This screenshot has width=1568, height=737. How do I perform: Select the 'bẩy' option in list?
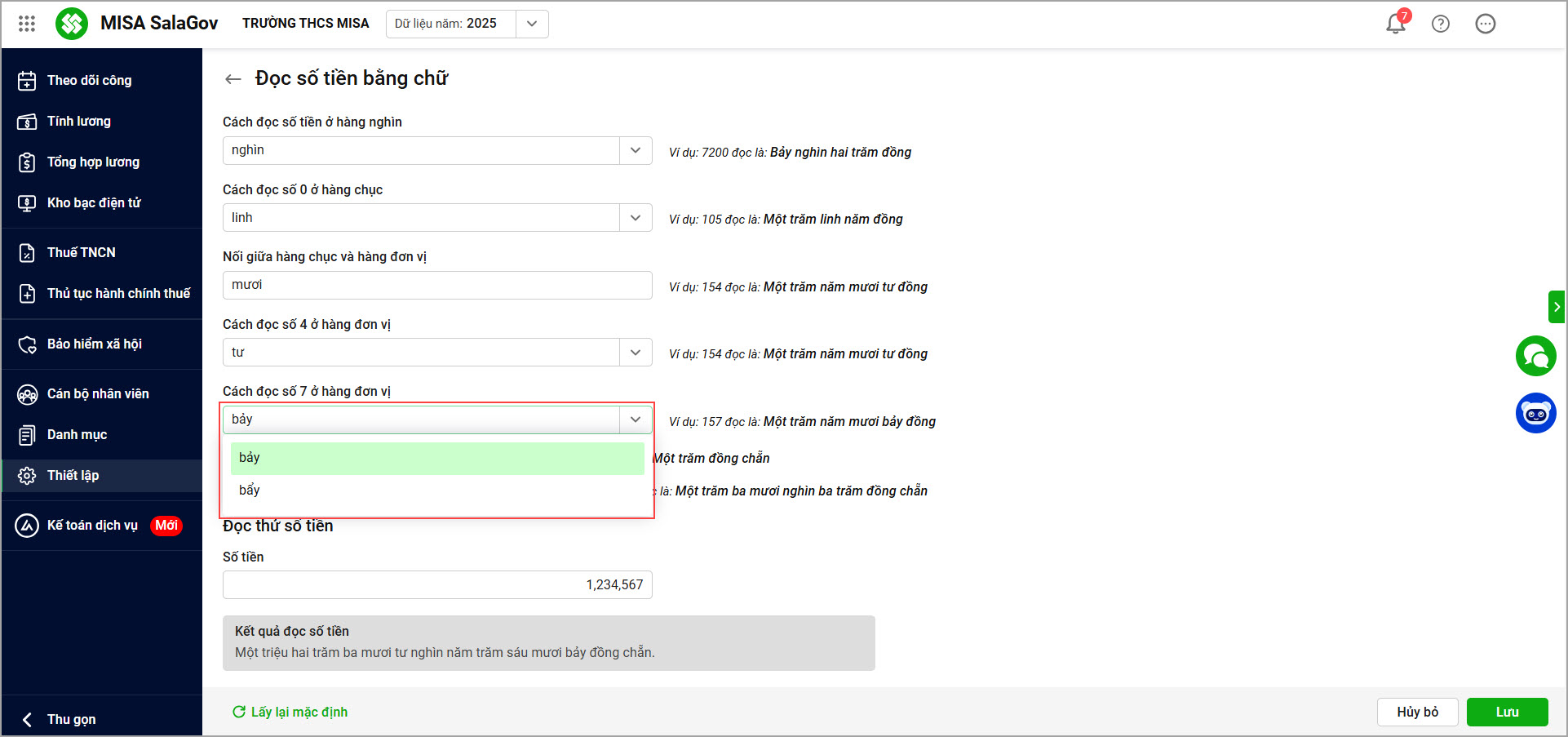click(x=437, y=491)
